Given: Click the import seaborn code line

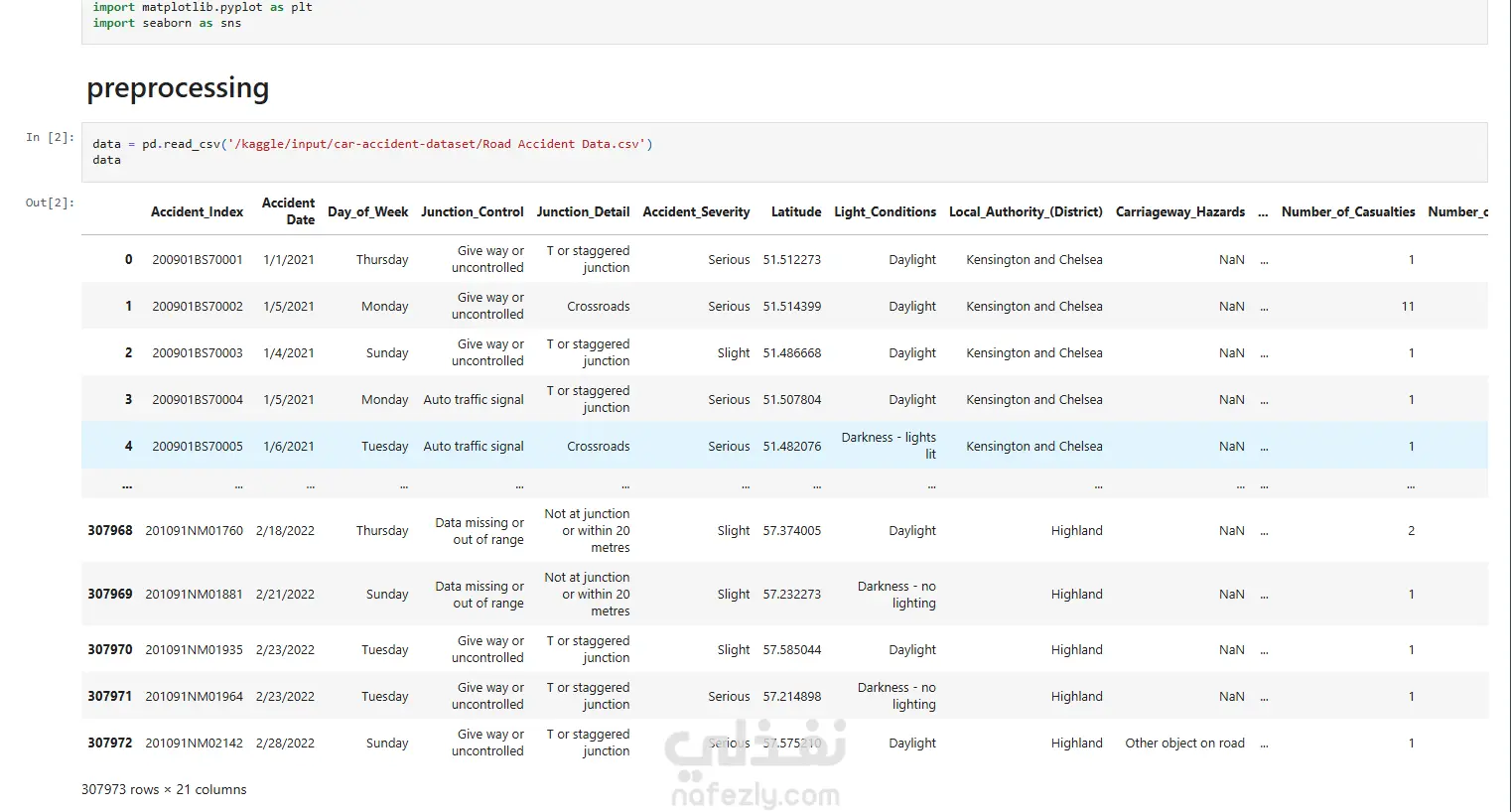Looking at the screenshot, I should point(167,23).
